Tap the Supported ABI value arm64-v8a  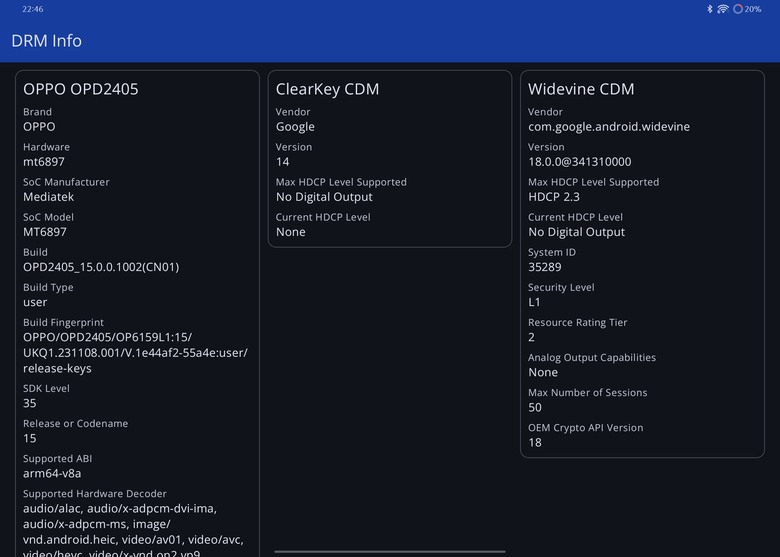(52, 473)
